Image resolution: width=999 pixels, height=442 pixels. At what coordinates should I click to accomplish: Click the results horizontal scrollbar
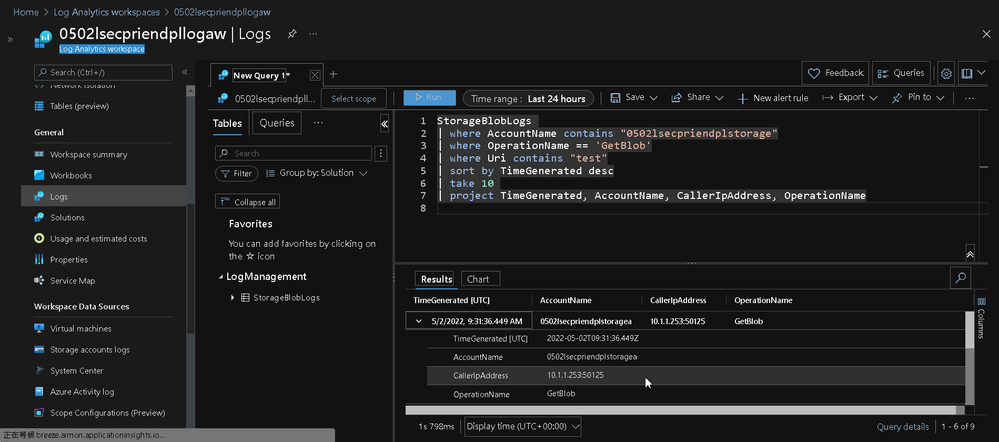680,410
